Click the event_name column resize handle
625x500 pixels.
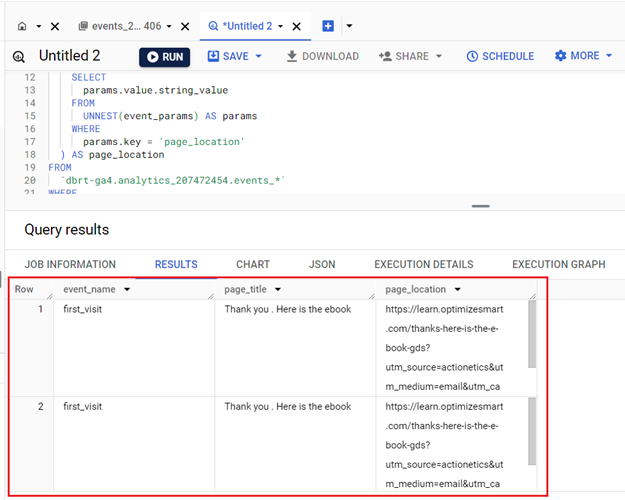pos(210,296)
